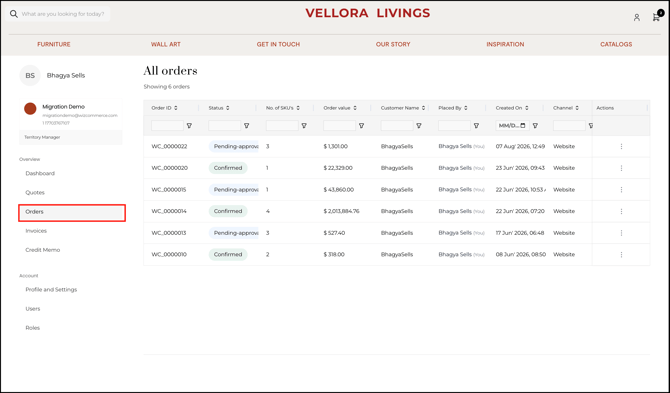Click the search box placeholder text

tap(63, 14)
